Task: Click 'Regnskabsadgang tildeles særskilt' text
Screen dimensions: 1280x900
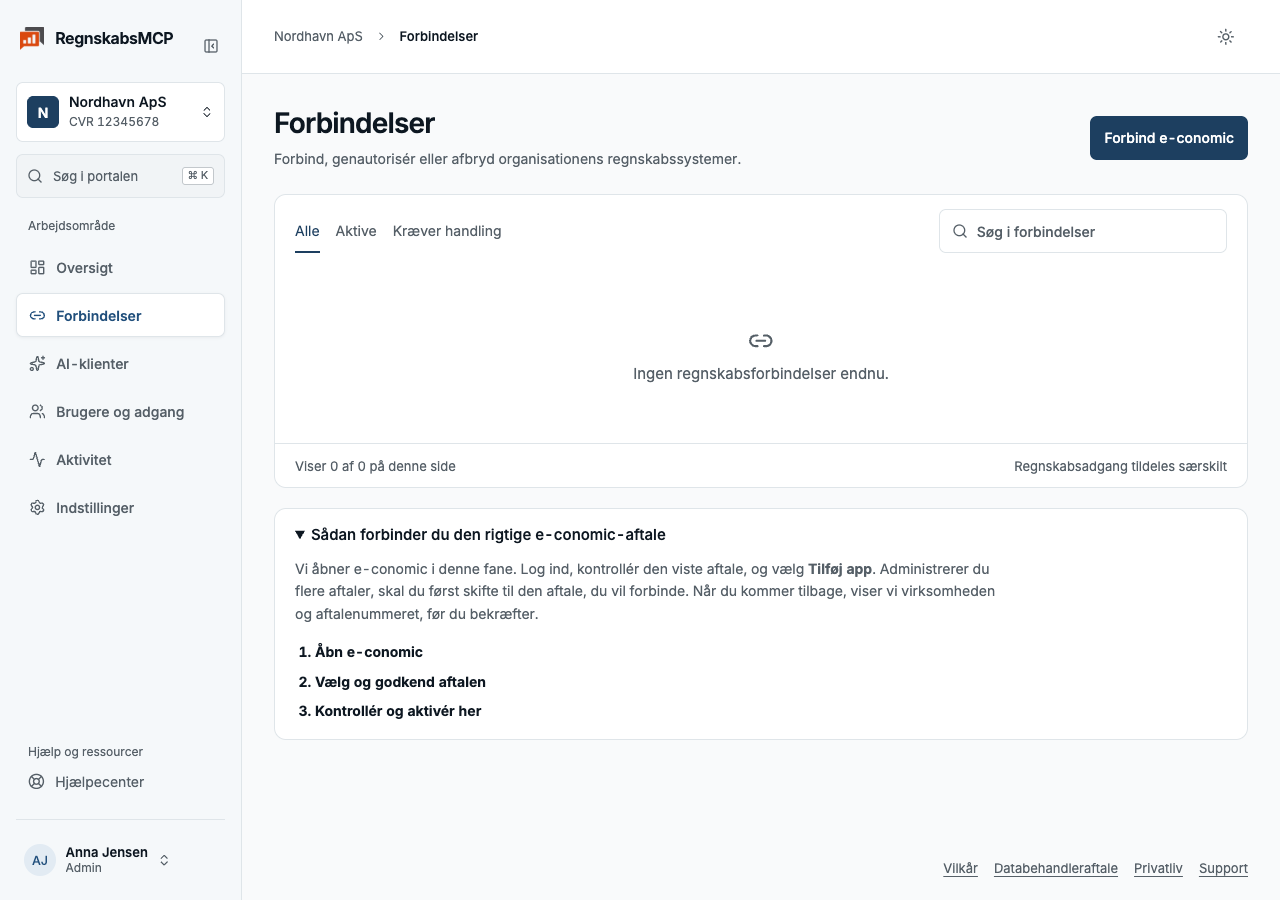Action: [x=1120, y=466]
